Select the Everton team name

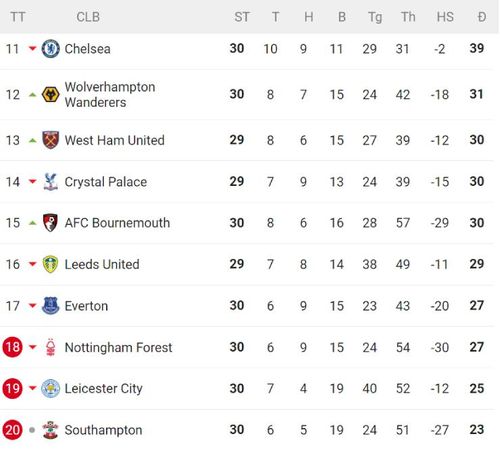click(86, 306)
